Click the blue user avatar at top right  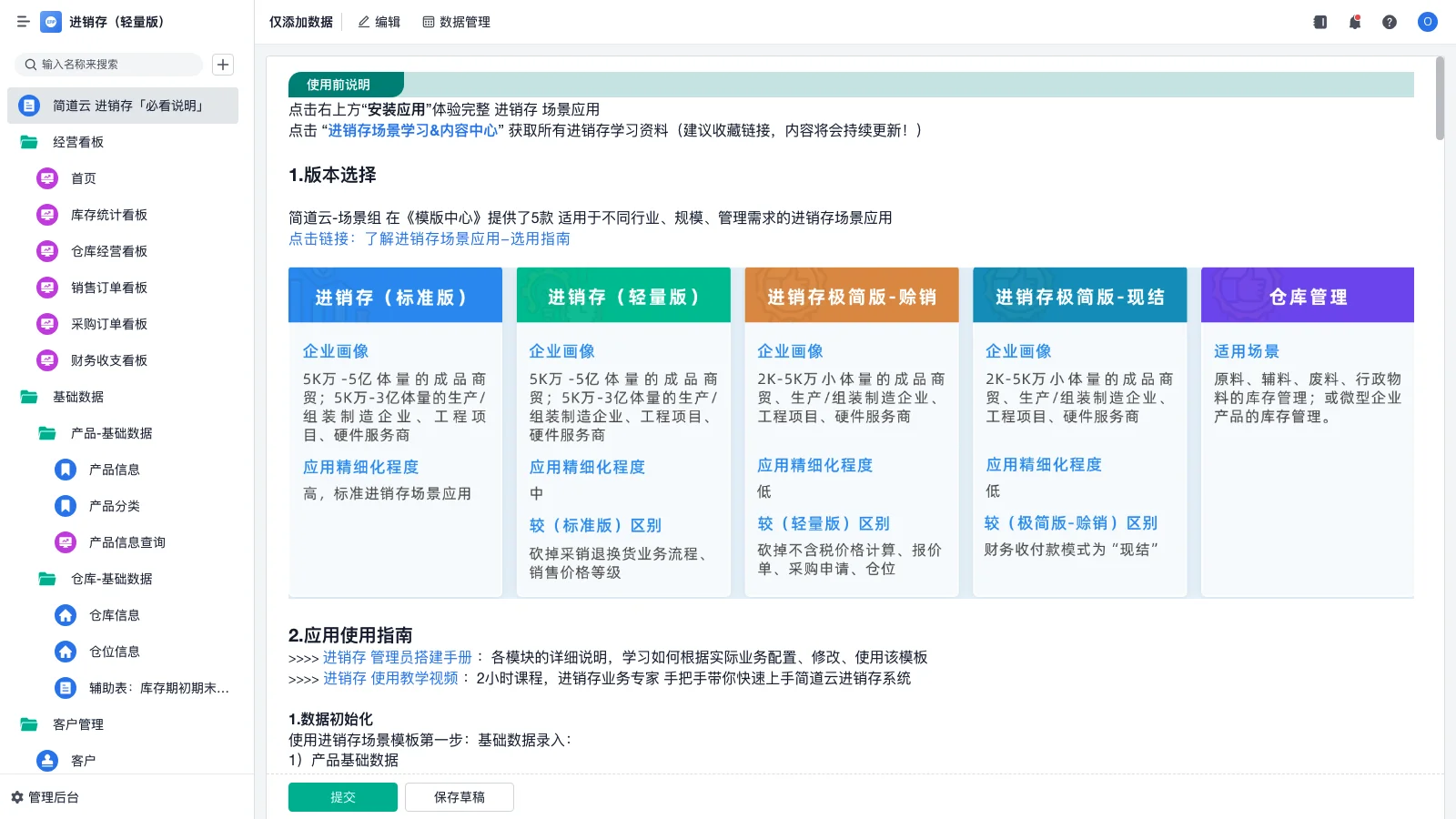(1426, 22)
